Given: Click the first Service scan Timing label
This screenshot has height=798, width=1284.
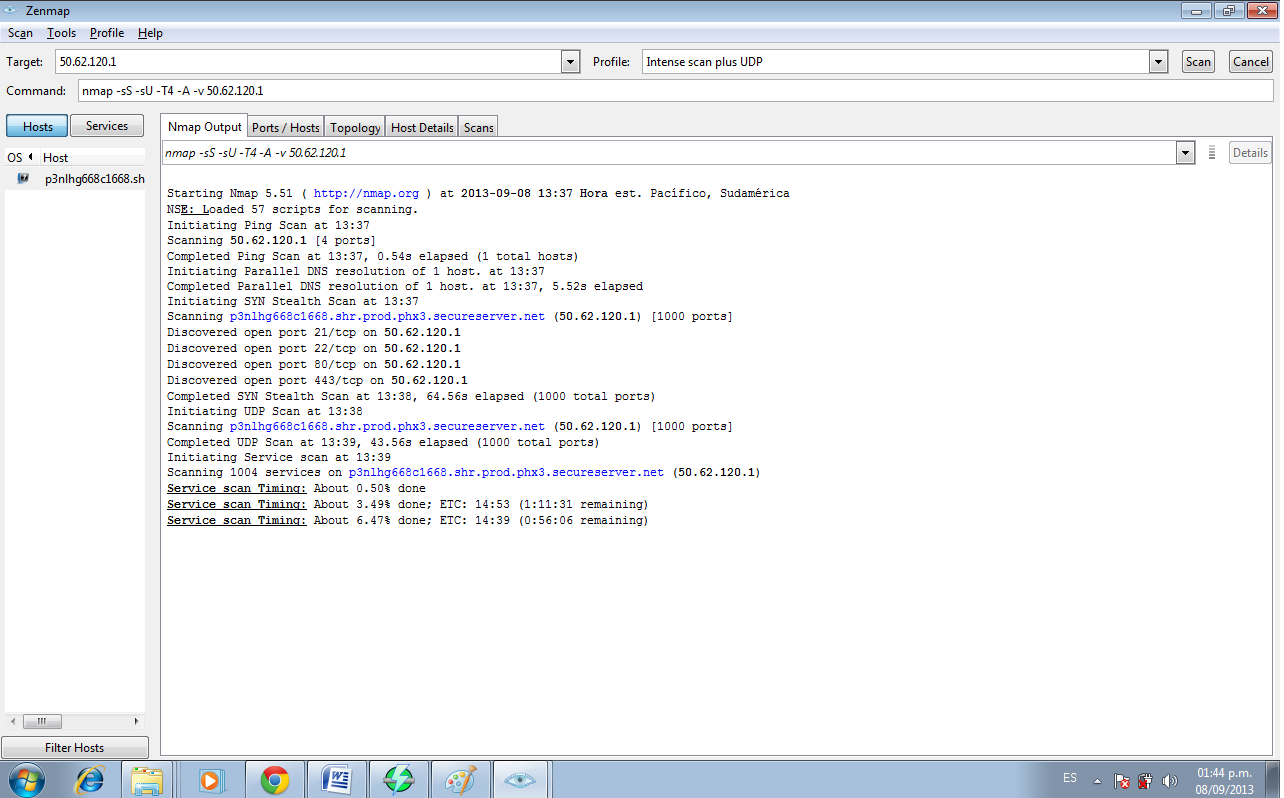Looking at the screenshot, I should click(236, 489).
